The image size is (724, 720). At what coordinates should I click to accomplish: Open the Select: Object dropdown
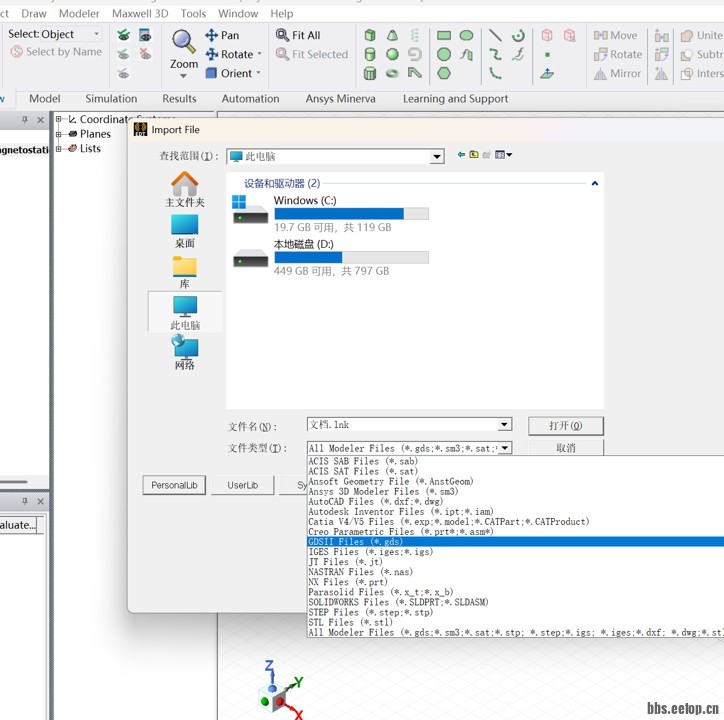click(96, 34)
